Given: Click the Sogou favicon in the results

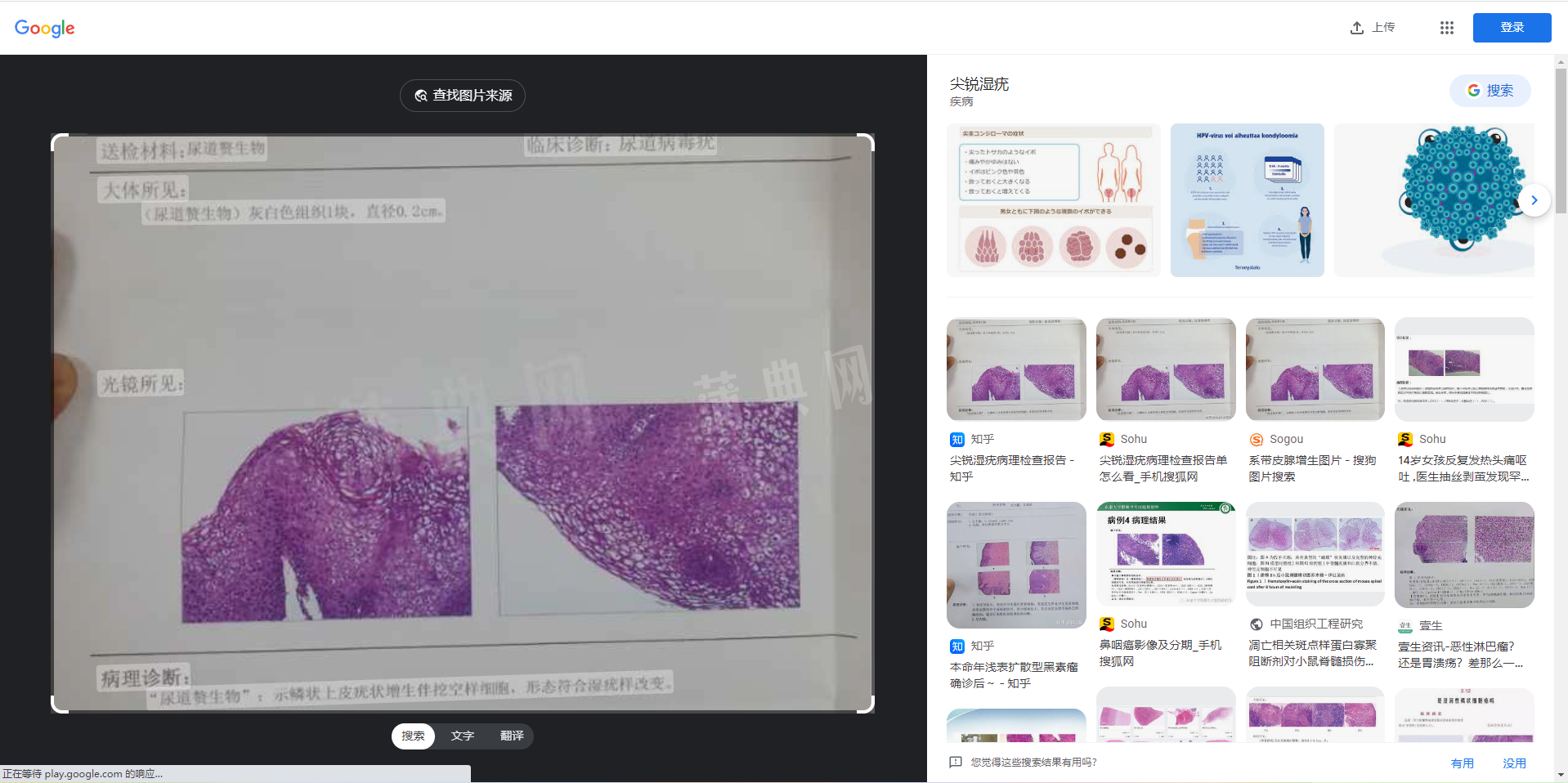Looking at the screenshot, I should (x=1257, y=440).
